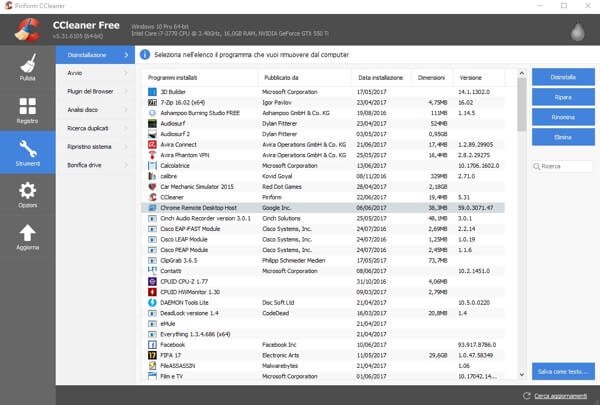Click the Rinomina button

[563, 117]
